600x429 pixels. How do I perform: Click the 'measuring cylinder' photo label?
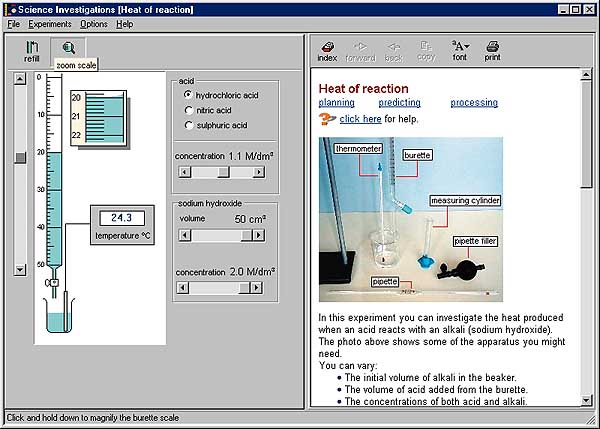click(x=465, y=201)
